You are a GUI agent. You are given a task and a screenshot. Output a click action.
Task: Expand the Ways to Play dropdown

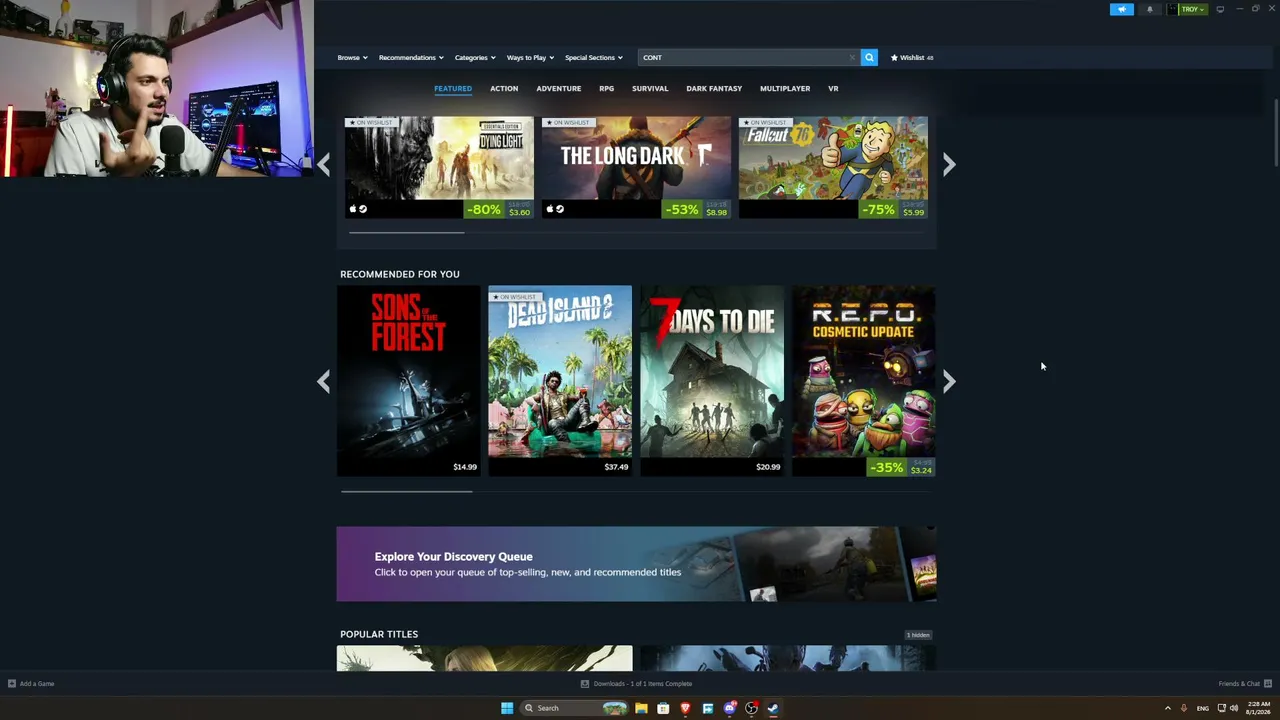[x=530, y=58]
